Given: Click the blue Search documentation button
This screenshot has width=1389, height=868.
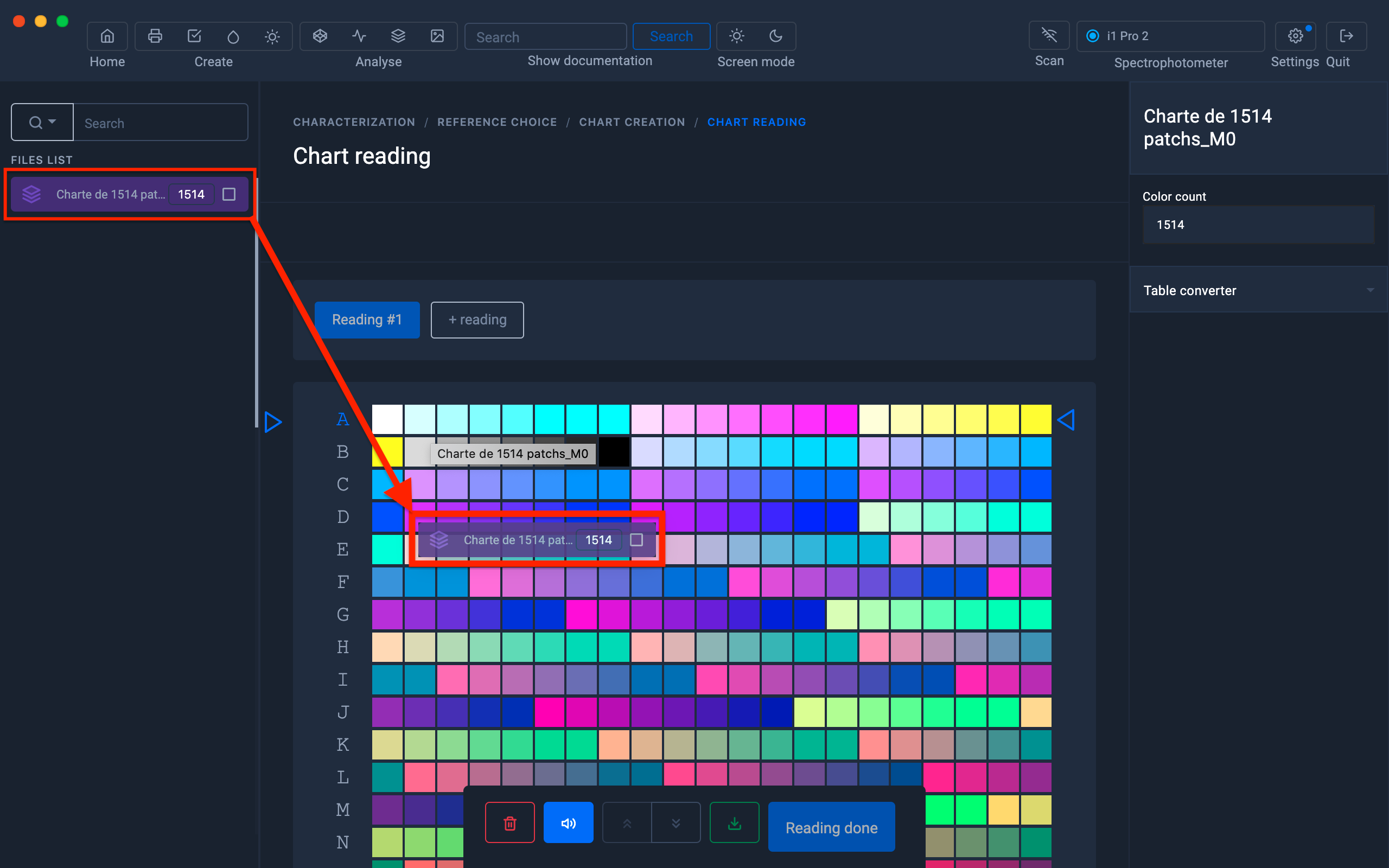Looking at the screenshot, I should point(671,36).
